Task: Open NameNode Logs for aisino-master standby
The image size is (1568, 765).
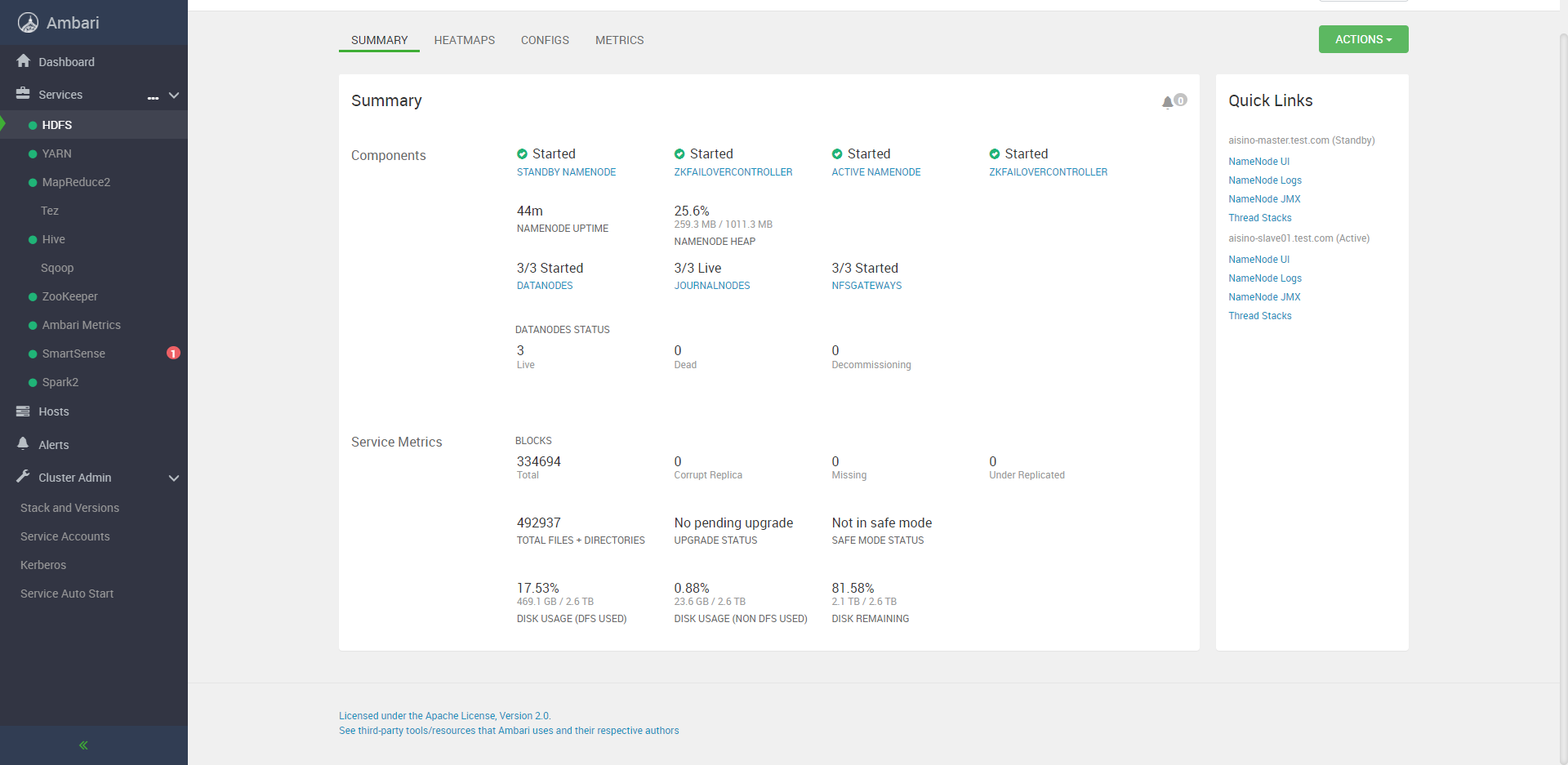Action: (x=1265, y=180)
